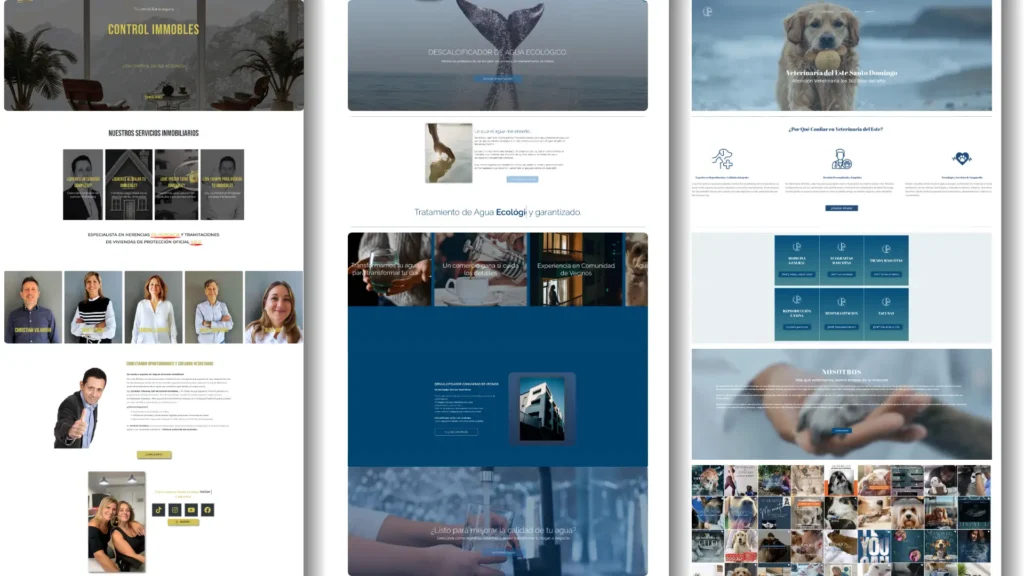Click the blue button in the Nosotros section

[841, 431]
